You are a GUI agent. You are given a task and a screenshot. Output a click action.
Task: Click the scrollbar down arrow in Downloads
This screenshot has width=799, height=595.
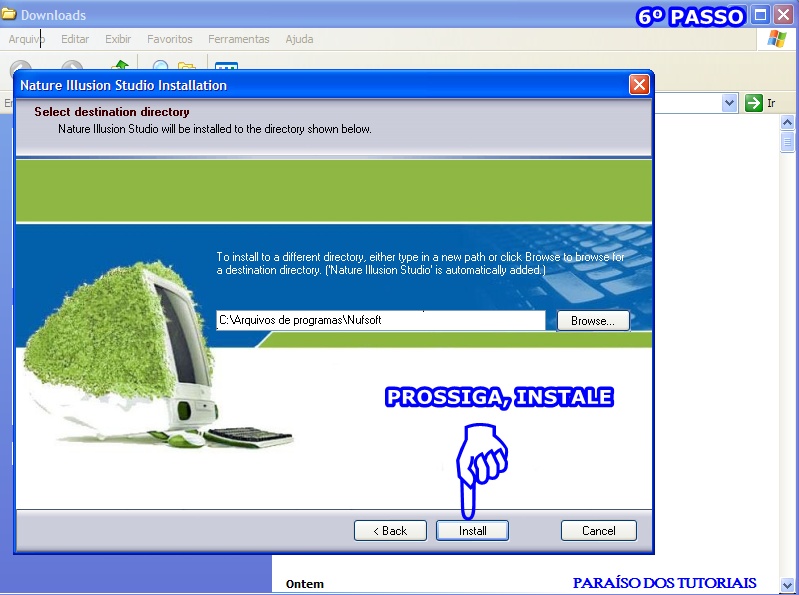tap(787, 584)
